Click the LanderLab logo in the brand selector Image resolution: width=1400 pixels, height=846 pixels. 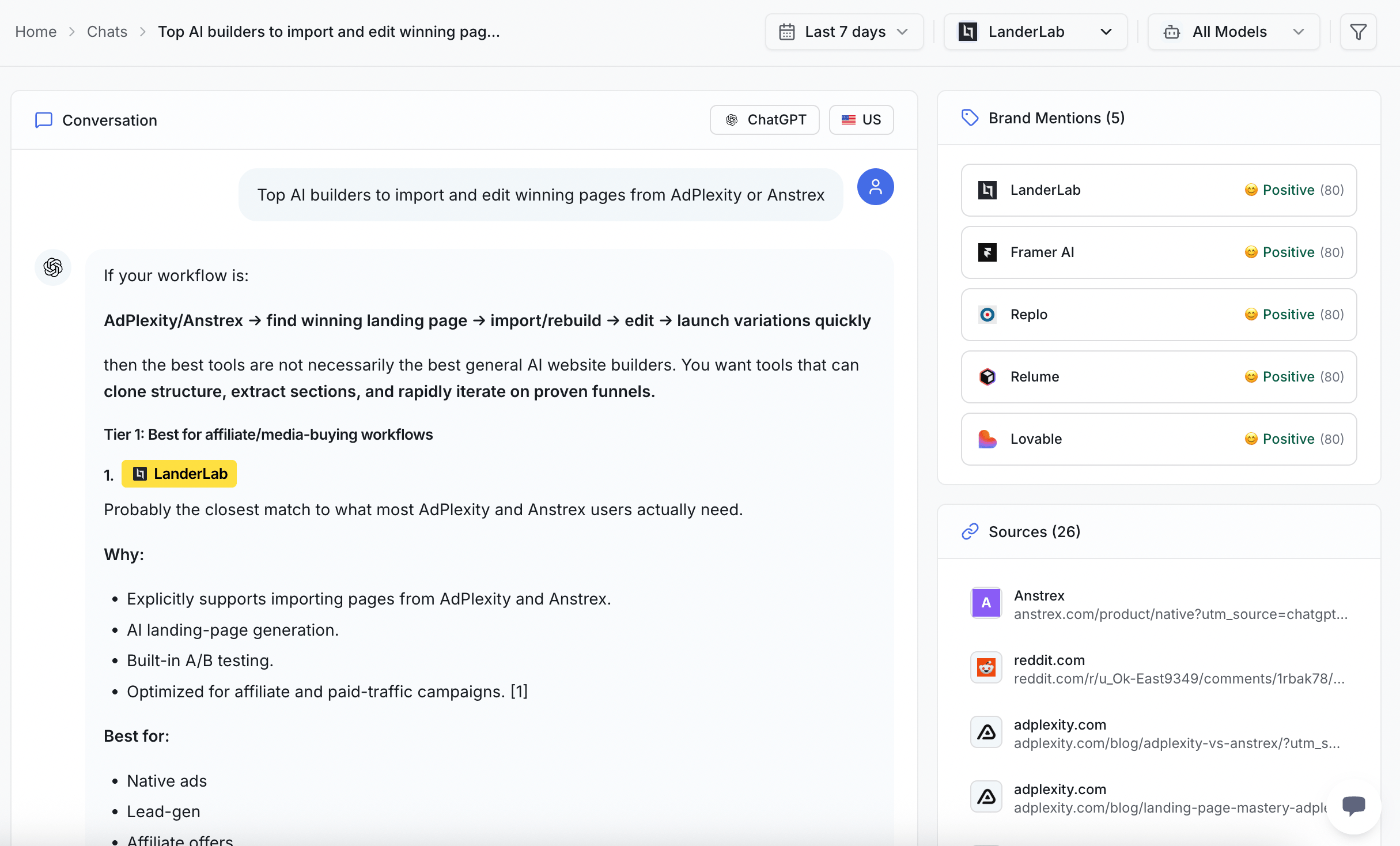click(x=968, y=32)
